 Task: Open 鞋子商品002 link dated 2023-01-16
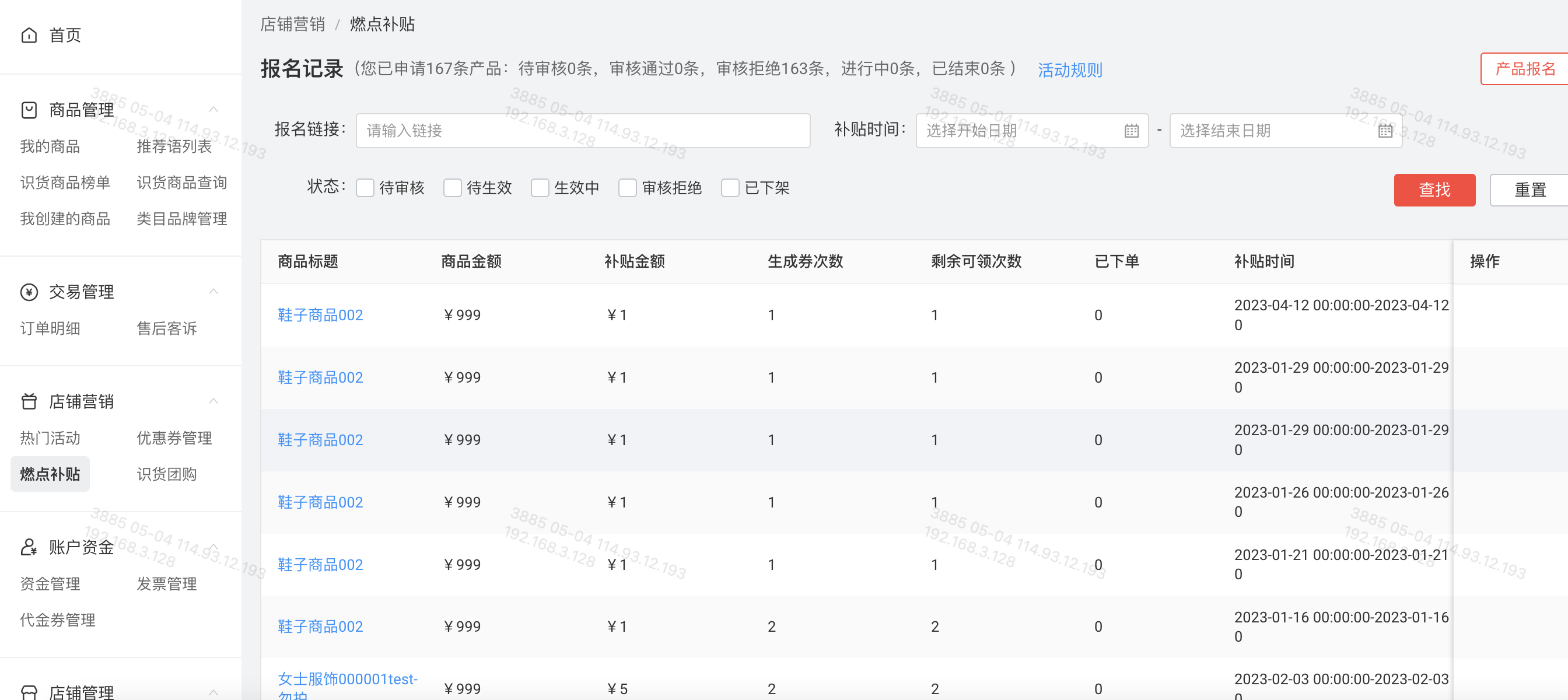coord(320,627)
